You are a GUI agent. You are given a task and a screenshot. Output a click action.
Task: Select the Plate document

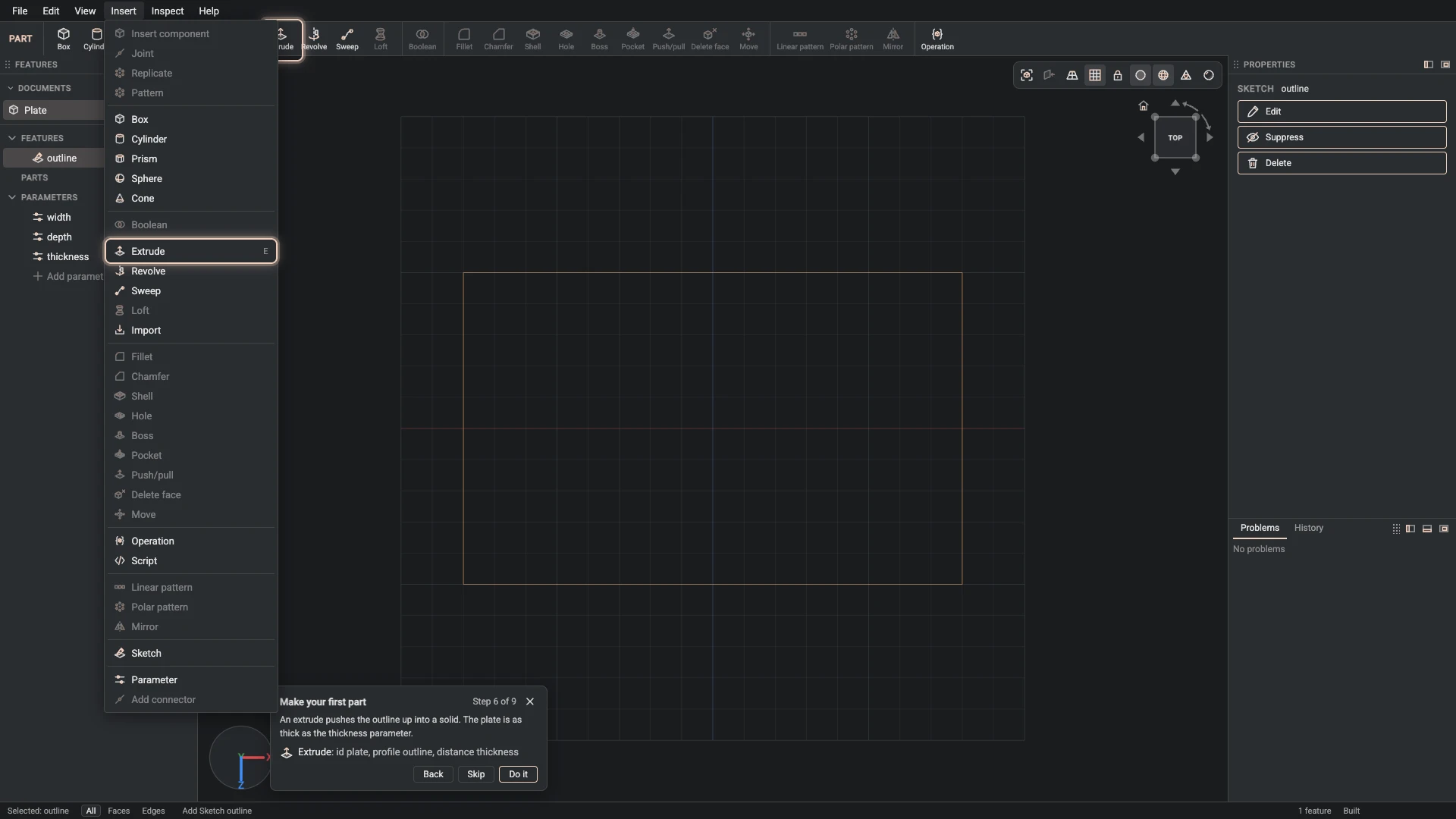53,110
